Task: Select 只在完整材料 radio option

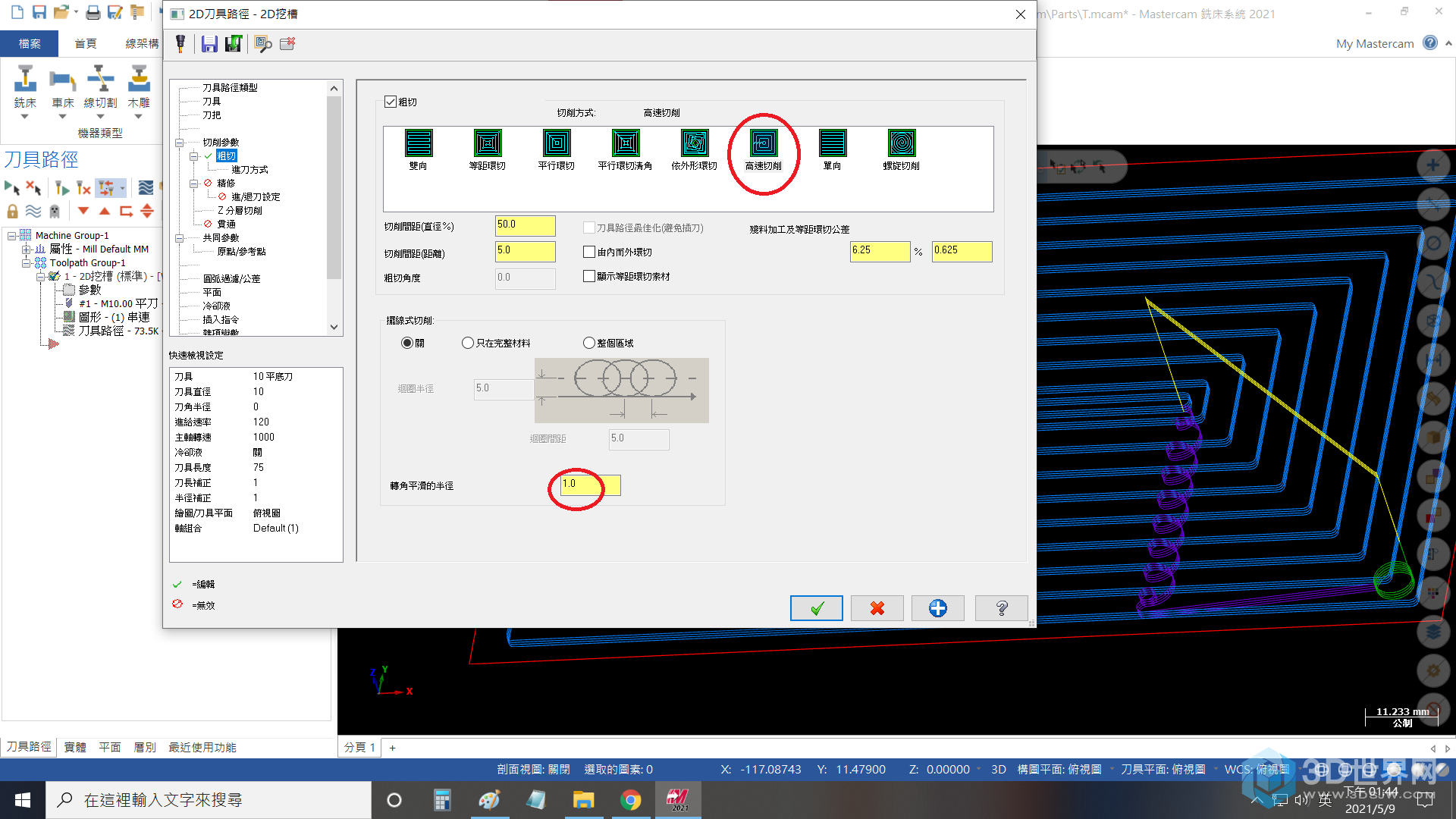Action: (x=468, y=343)
